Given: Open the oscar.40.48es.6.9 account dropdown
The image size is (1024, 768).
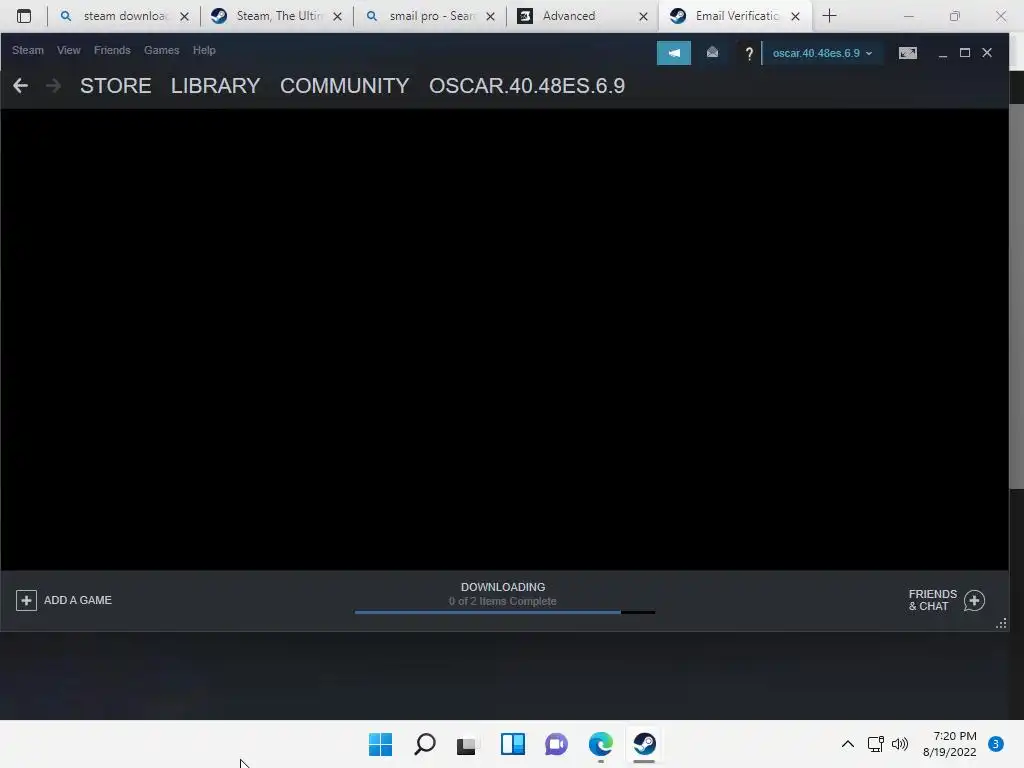Looking at the screenshot, I should pos(822,54).
